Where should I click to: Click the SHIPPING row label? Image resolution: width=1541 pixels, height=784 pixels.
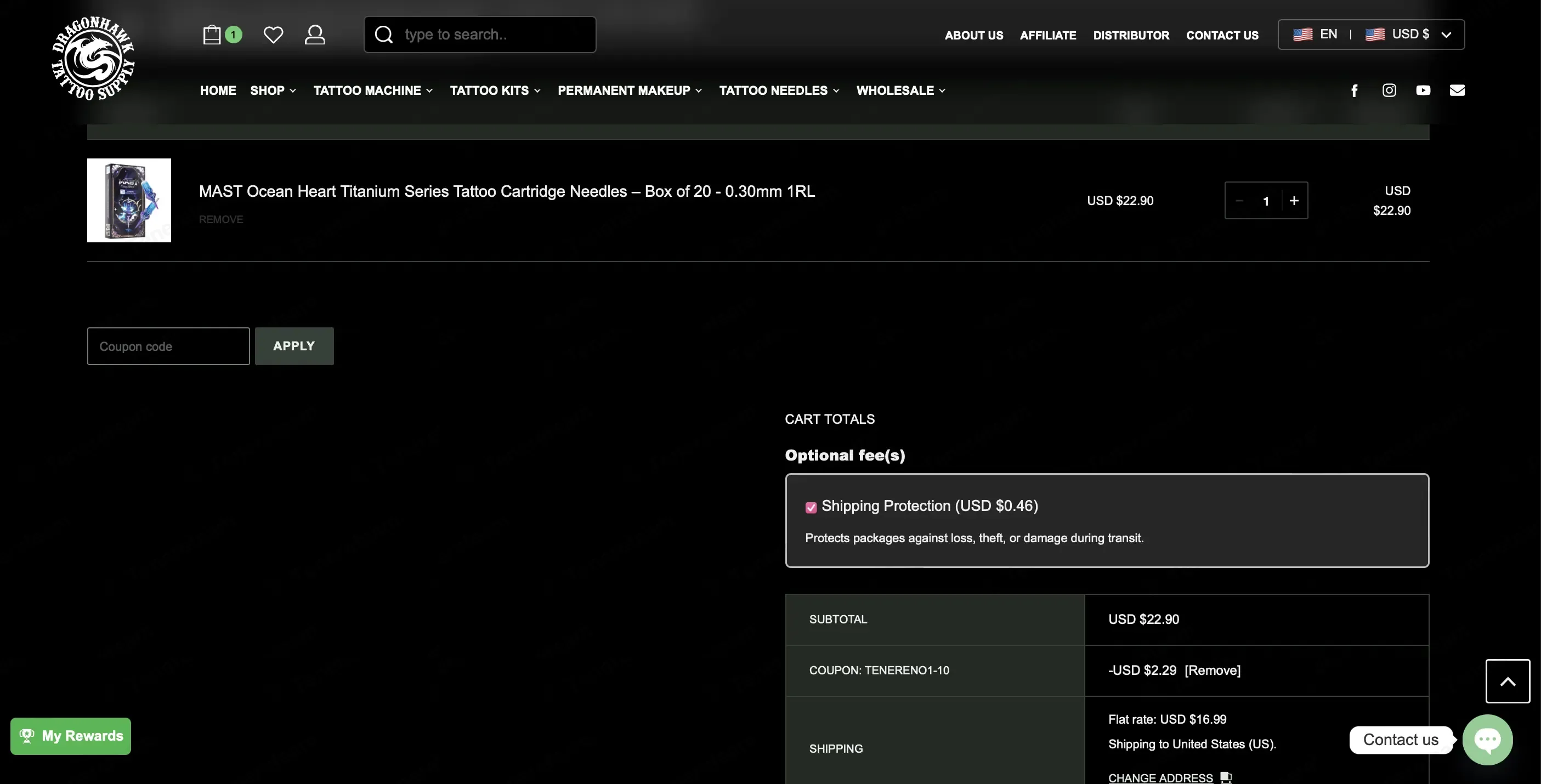tap(836, 749)
